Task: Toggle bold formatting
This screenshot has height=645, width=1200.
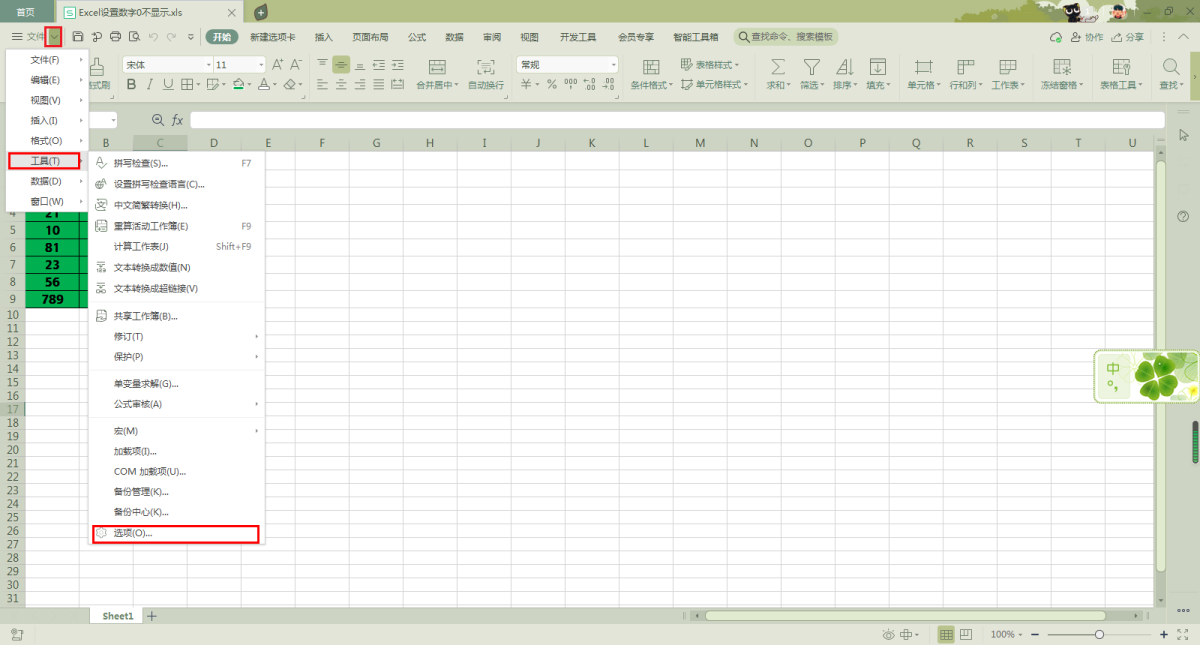Action: click(131, 85)
